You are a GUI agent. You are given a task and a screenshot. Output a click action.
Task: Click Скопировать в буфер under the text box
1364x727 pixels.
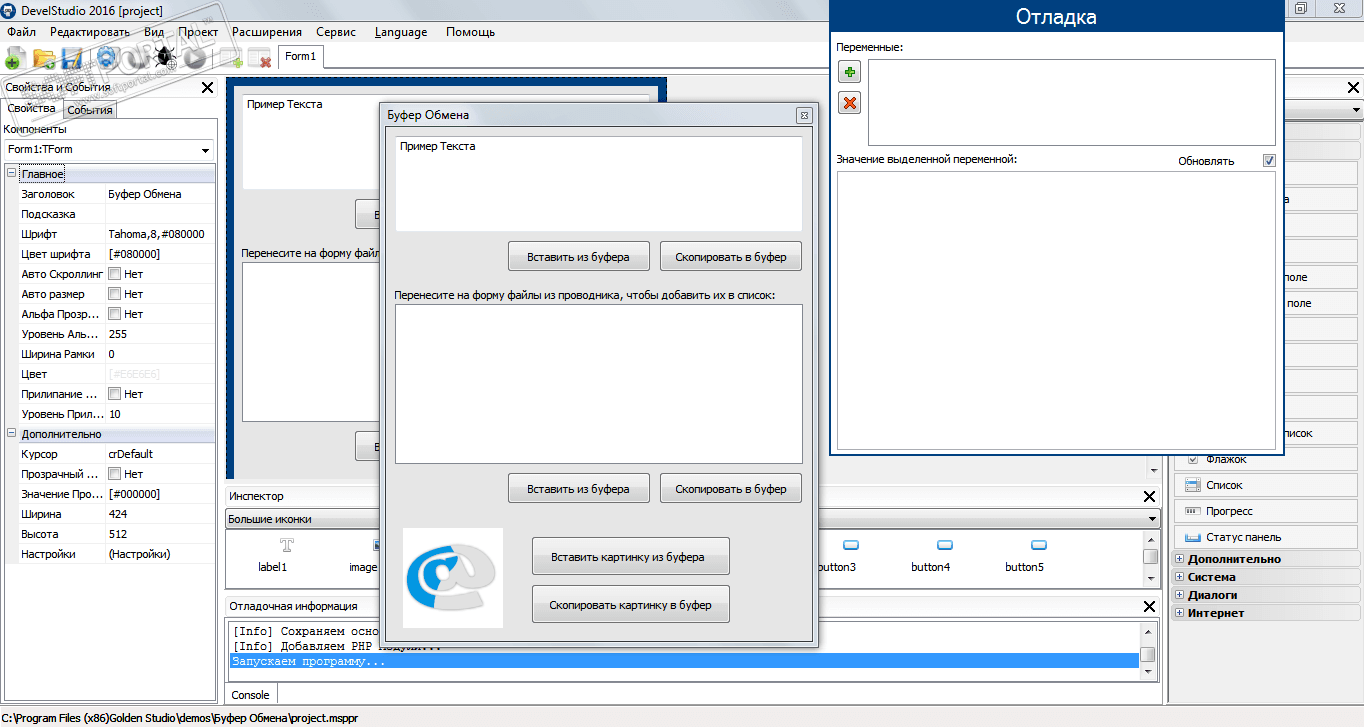731,256
